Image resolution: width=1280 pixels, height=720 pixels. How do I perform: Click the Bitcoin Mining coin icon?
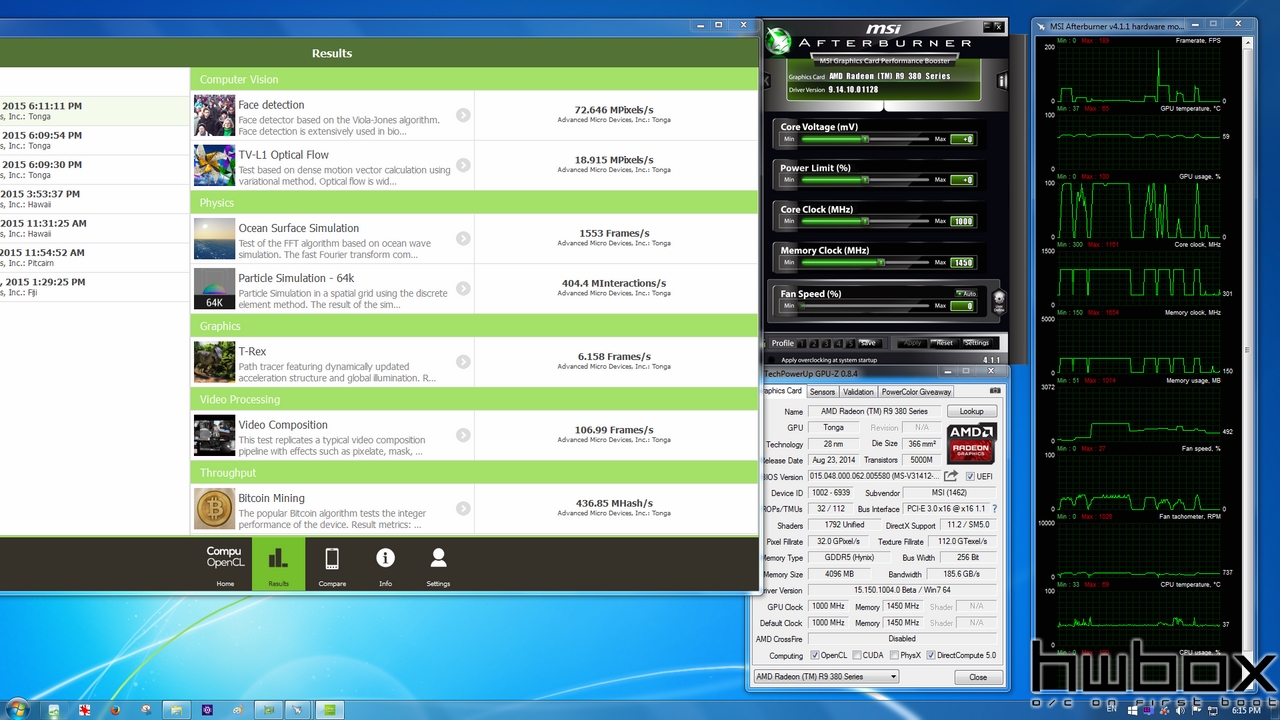pyautogui.click(x=214, y=509)
